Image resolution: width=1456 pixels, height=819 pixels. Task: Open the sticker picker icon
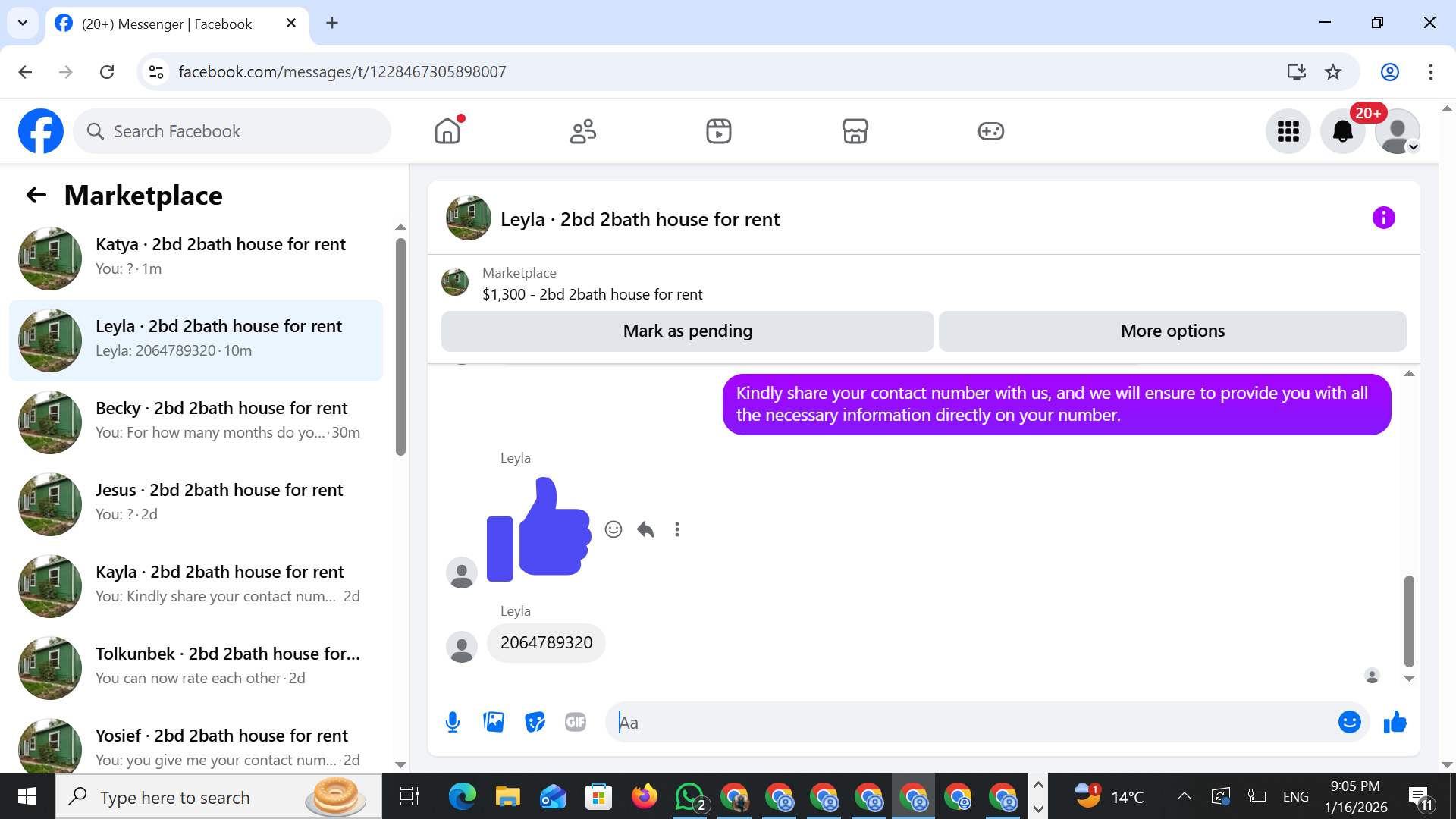click(535, 722)
